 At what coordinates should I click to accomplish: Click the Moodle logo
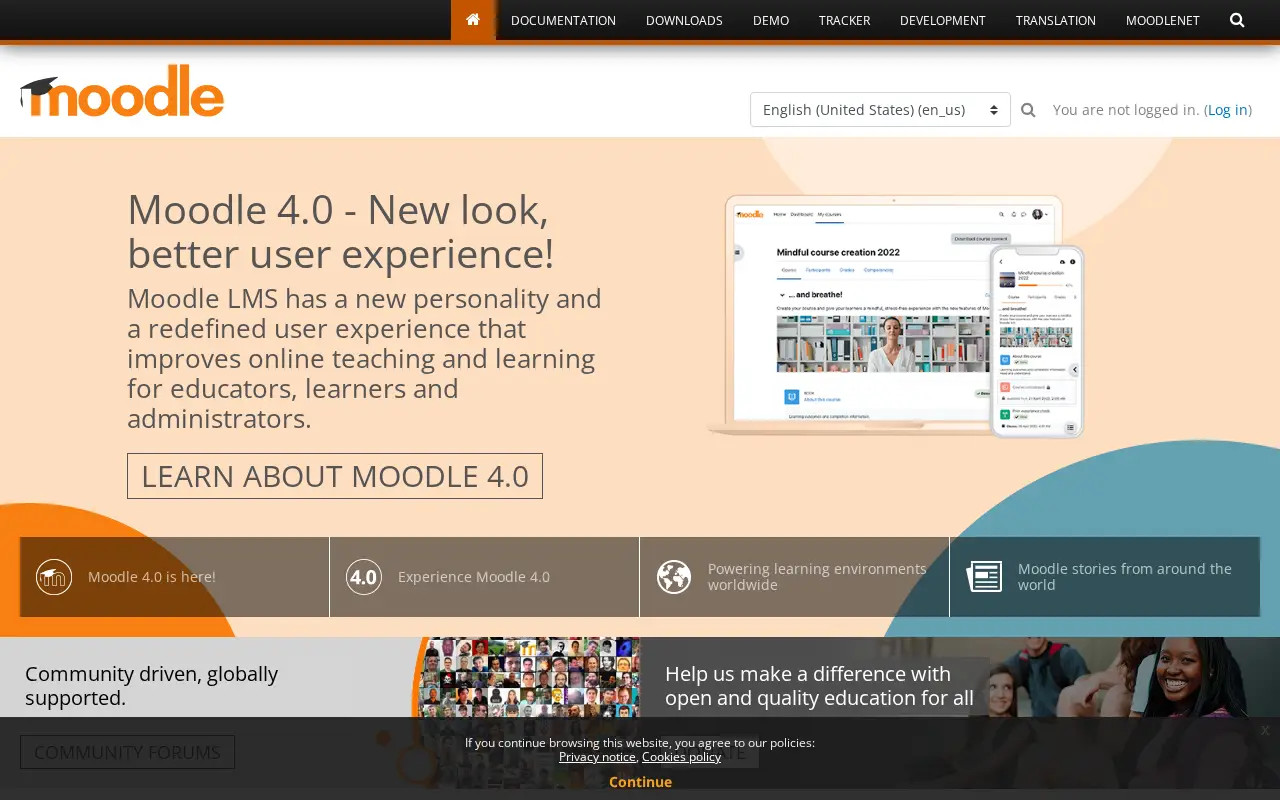pyautogui.click(x=122, y=91)
